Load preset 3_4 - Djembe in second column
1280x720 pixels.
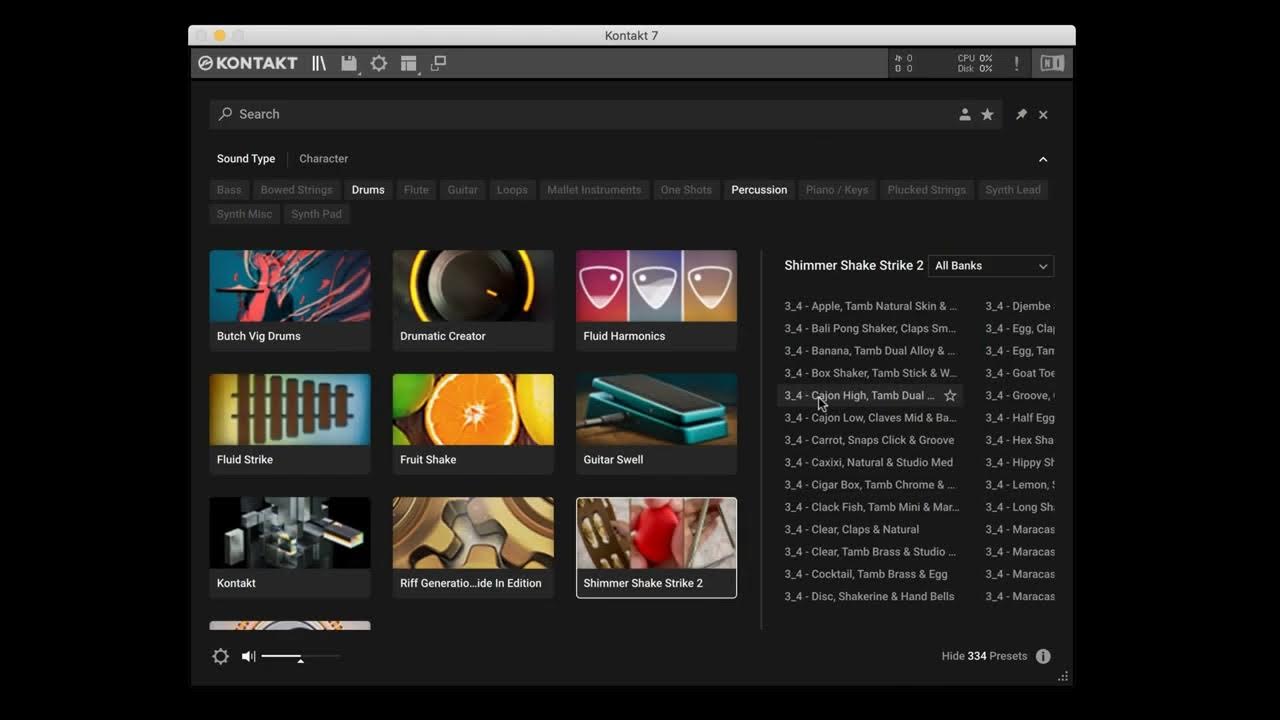point(1018,306)
